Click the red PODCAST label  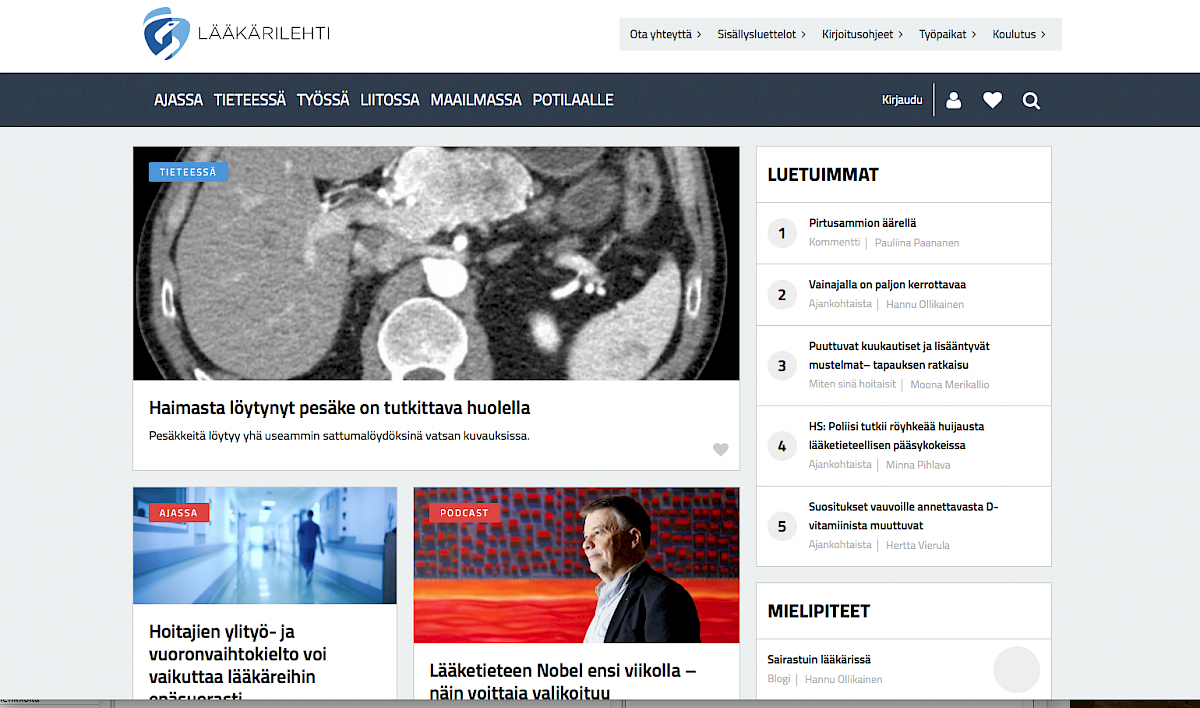464,513
